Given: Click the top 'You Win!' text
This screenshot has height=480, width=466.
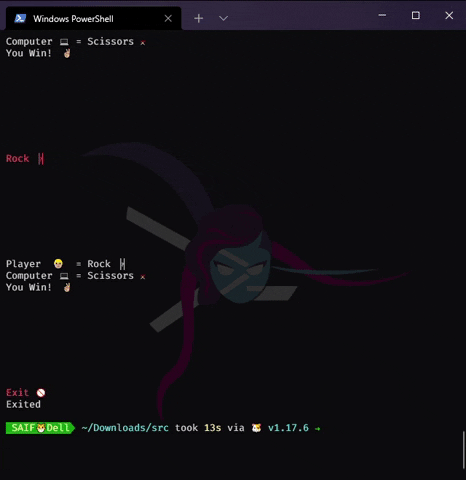Looking at the screenshot, I should [x=29, y=53].
